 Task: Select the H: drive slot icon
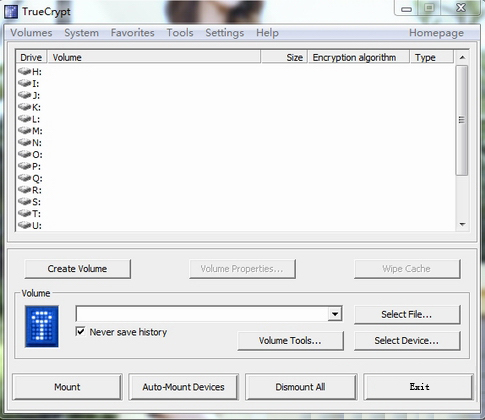click(24, 71)
